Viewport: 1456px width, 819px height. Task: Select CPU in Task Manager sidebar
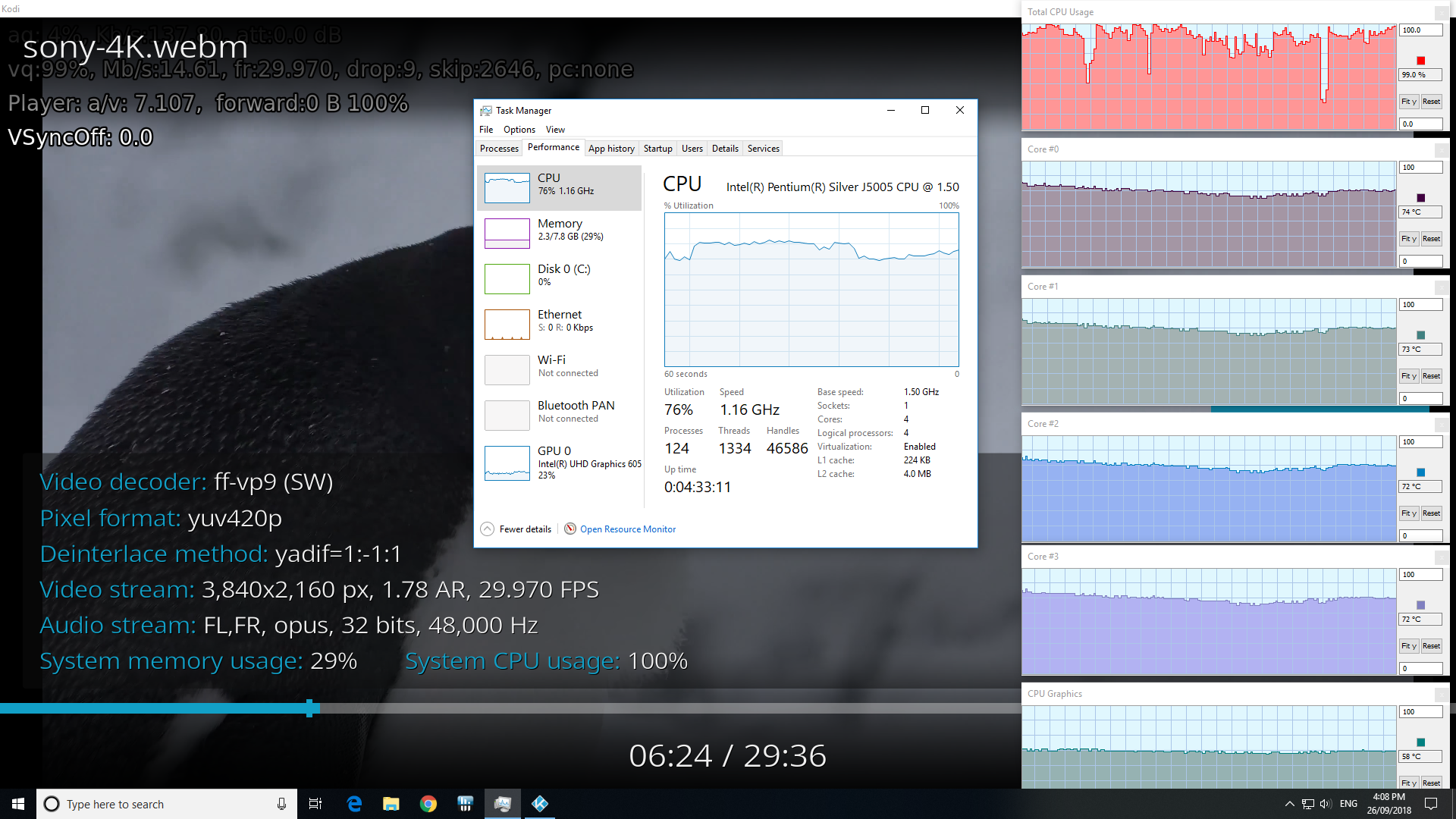[x=560, y=187]
